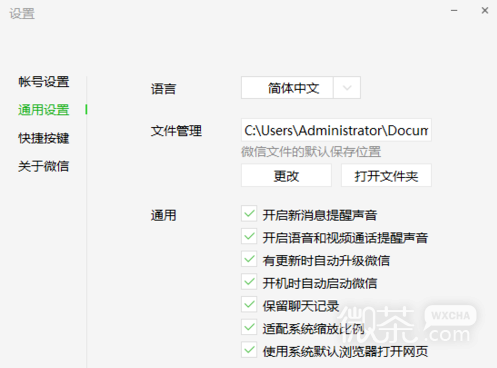Screen dimensions: 497x368
Task: Minimize the settings window
Action: (454, 11)
